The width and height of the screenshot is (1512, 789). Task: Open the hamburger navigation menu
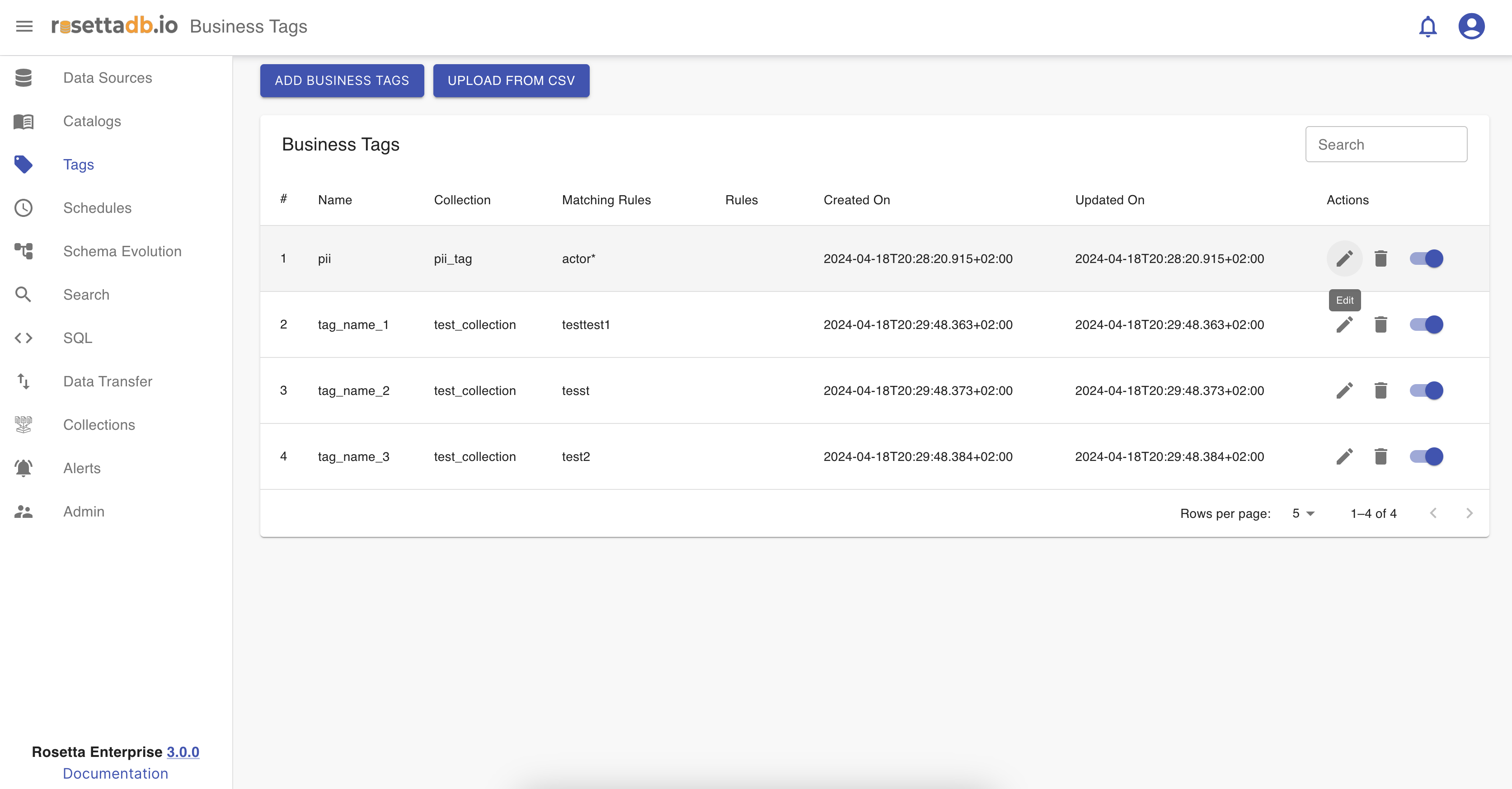[24, 26]
